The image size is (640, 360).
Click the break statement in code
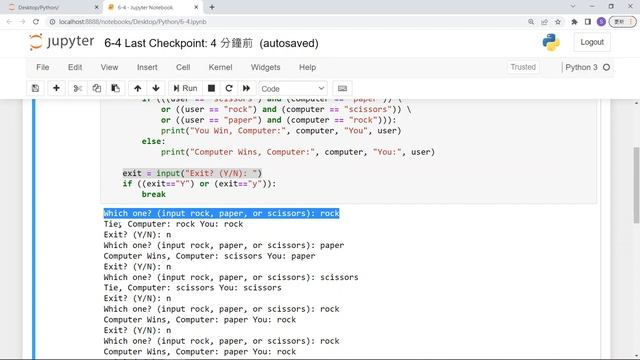point(153,194)
